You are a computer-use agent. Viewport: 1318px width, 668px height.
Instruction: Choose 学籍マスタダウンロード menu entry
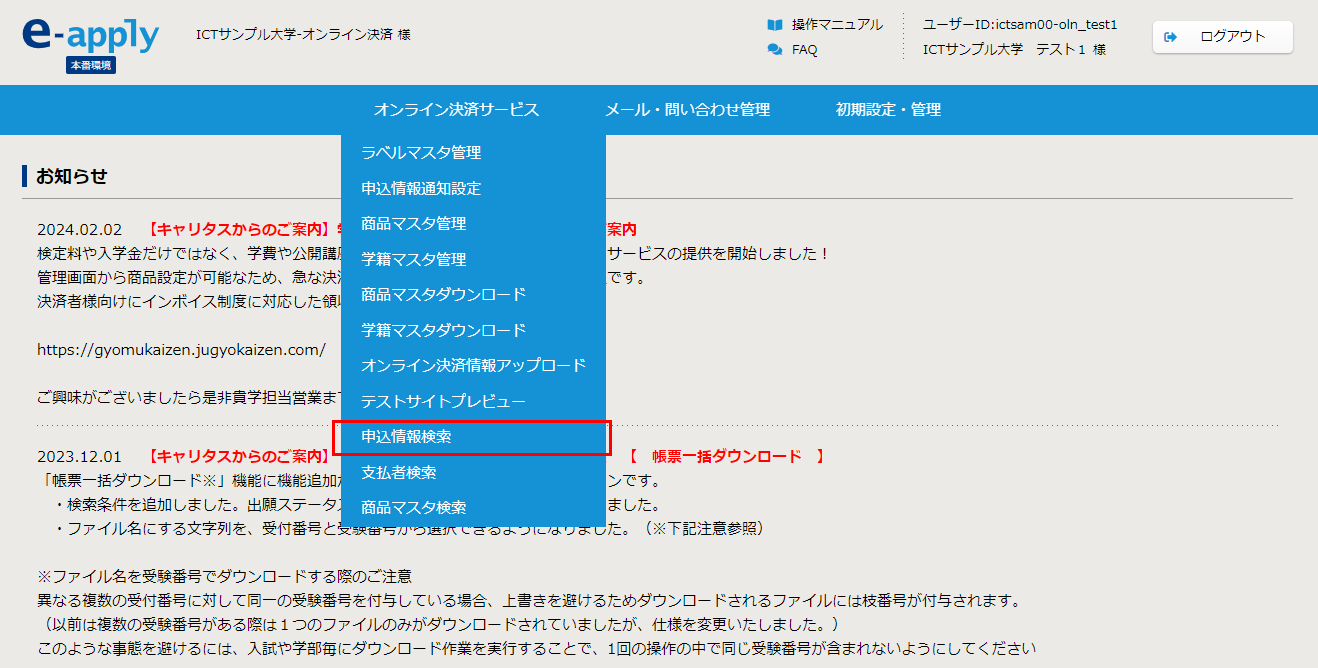pyautogui.click(x=443, y=330)
